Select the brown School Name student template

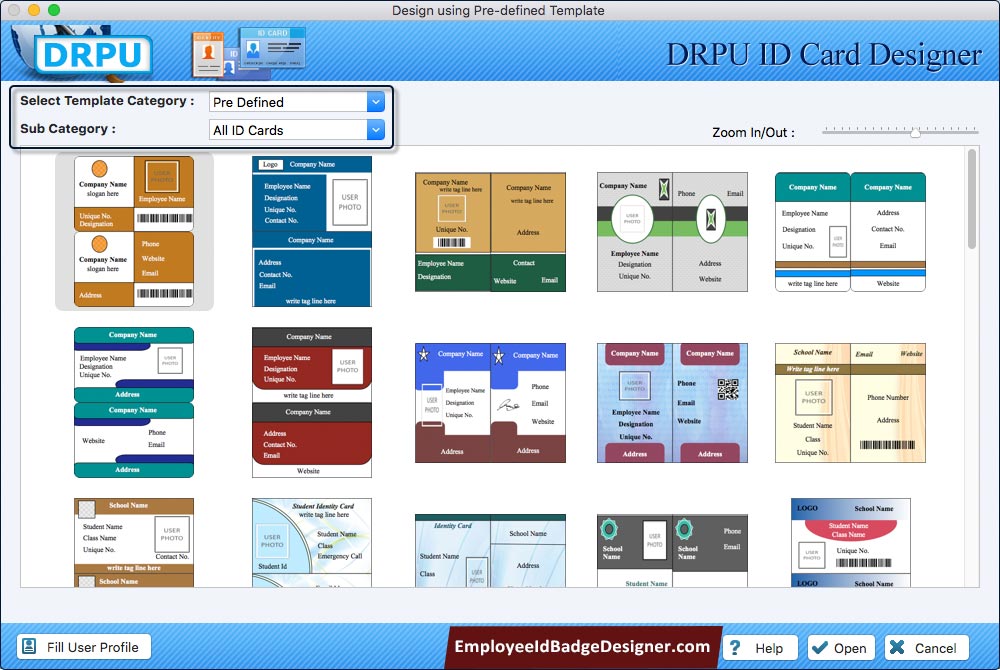click(134, 543)
